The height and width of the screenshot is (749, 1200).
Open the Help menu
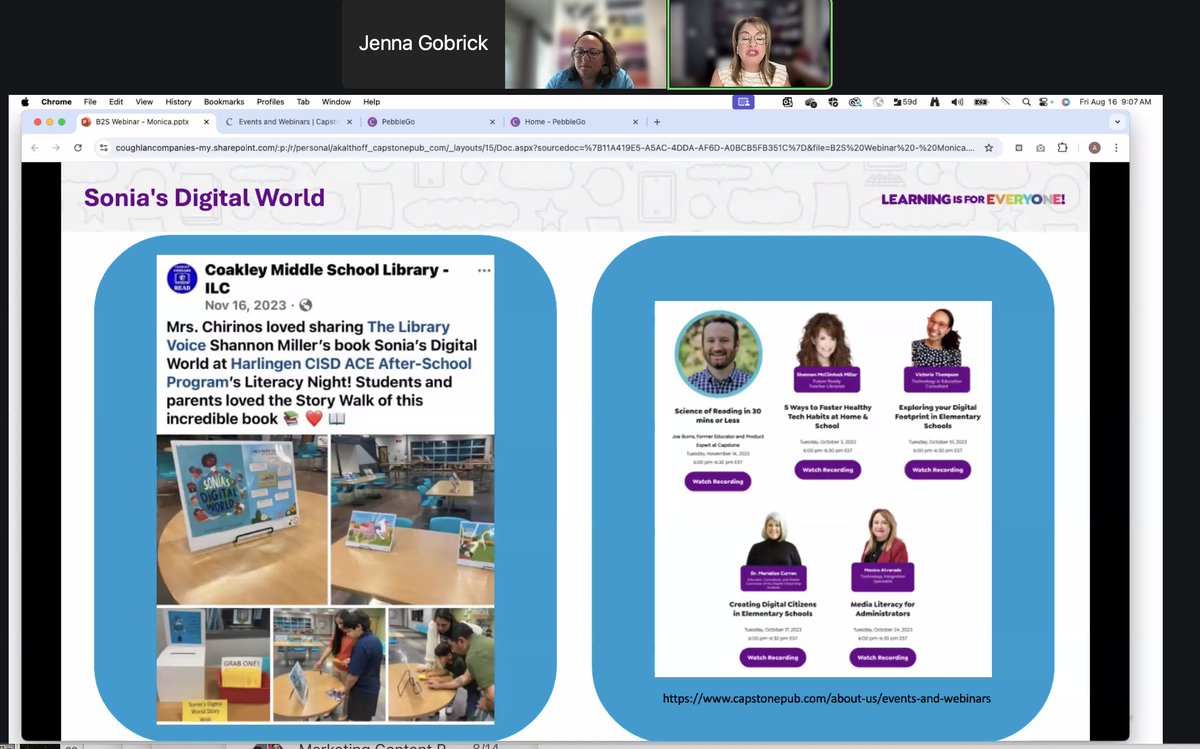coord(372,102)
